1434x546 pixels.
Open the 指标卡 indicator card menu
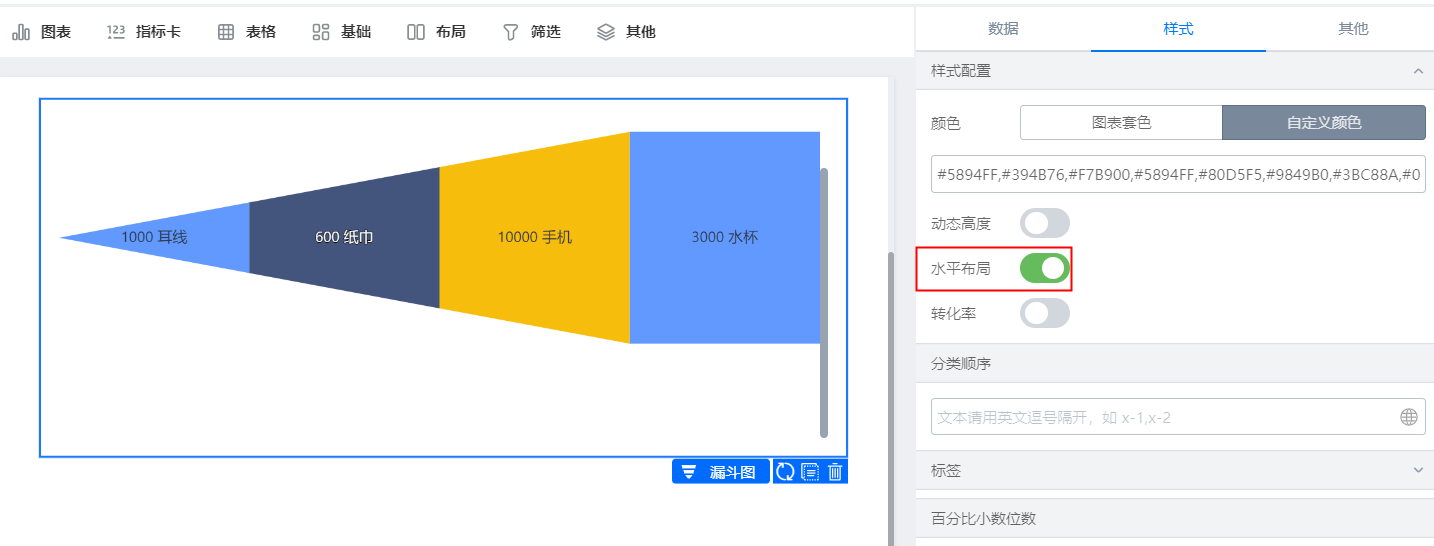(x=144, y=32)
